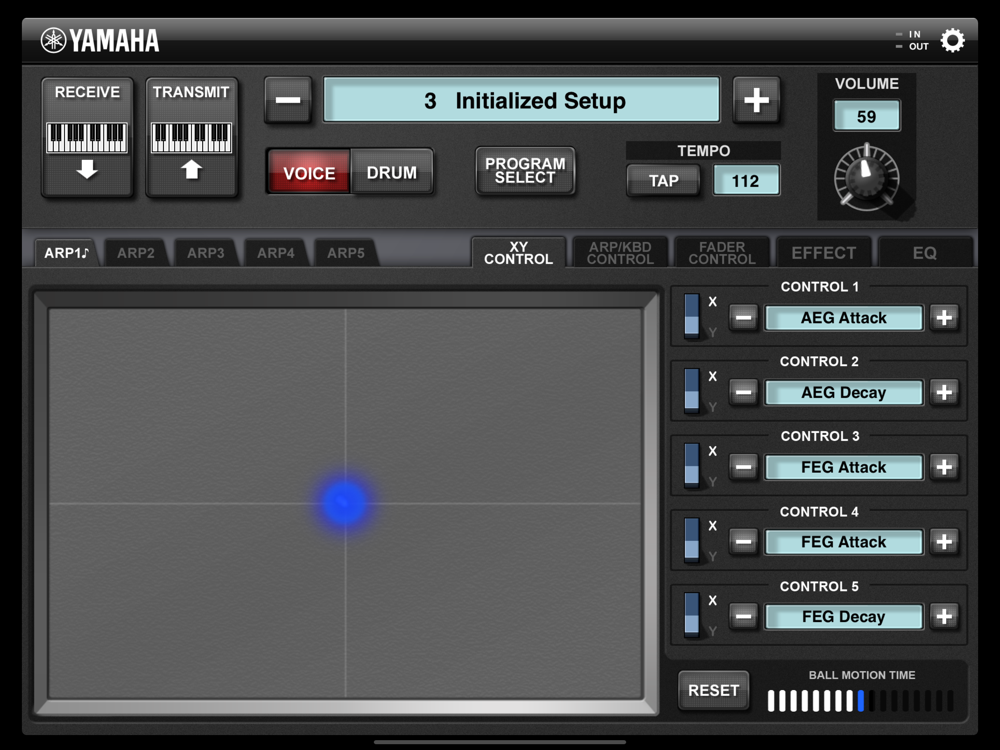Click the tempo value field 112
This screenshot has width=1000, height=750.
[x=746, y=180]
